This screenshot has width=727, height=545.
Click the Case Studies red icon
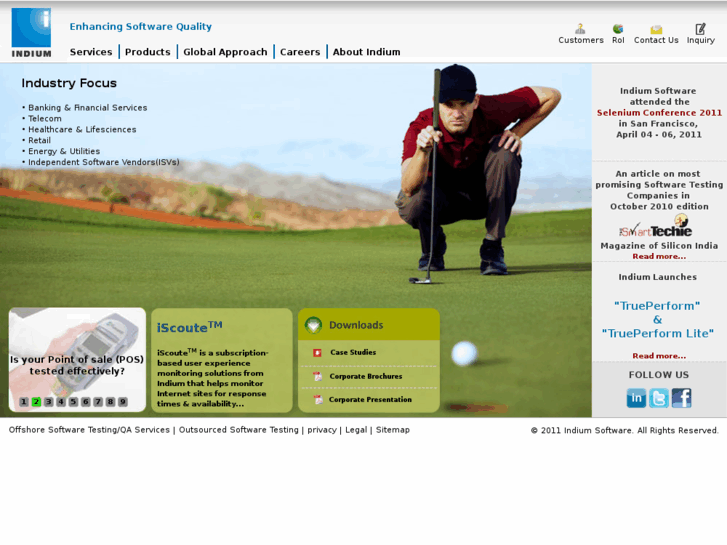coord(317,353)
